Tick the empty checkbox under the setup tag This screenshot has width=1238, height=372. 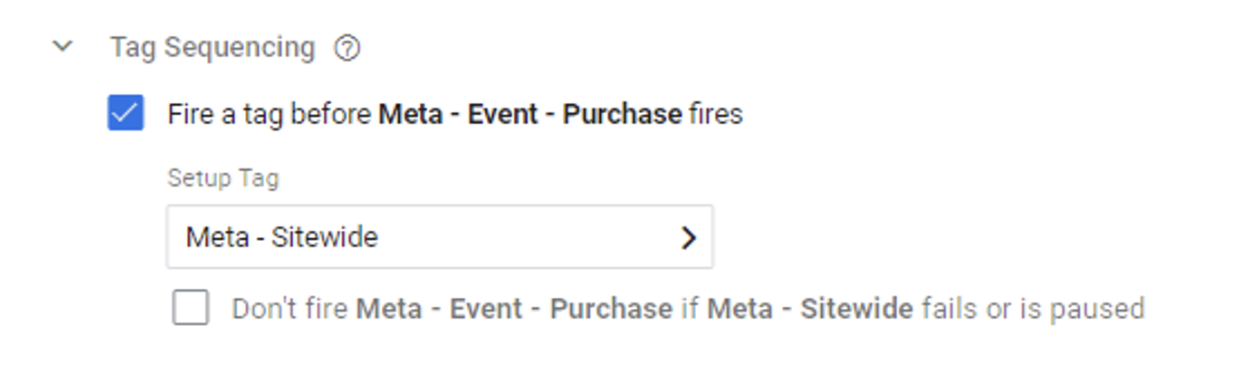pyautogui.click(x=190, y=308)
